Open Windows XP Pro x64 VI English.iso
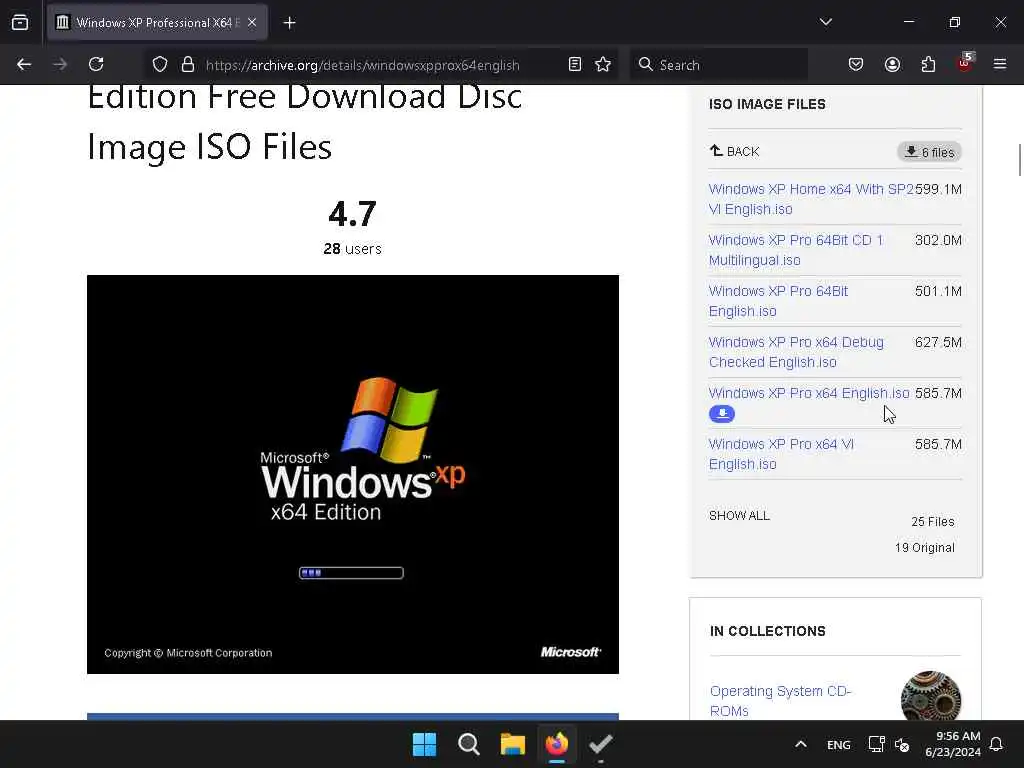 tap(782, 454)
